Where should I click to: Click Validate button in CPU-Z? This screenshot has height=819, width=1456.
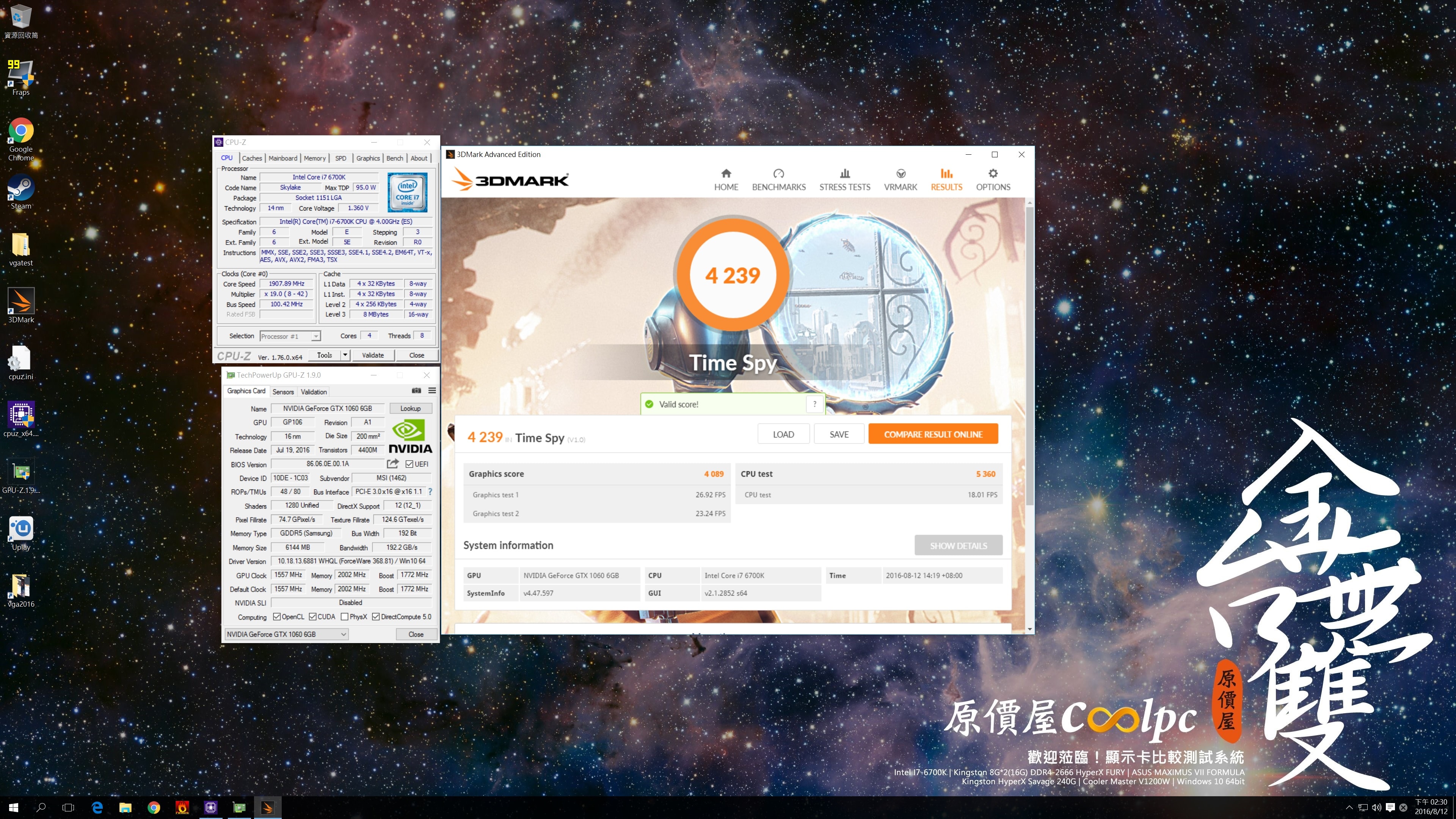tap(372, 355)
